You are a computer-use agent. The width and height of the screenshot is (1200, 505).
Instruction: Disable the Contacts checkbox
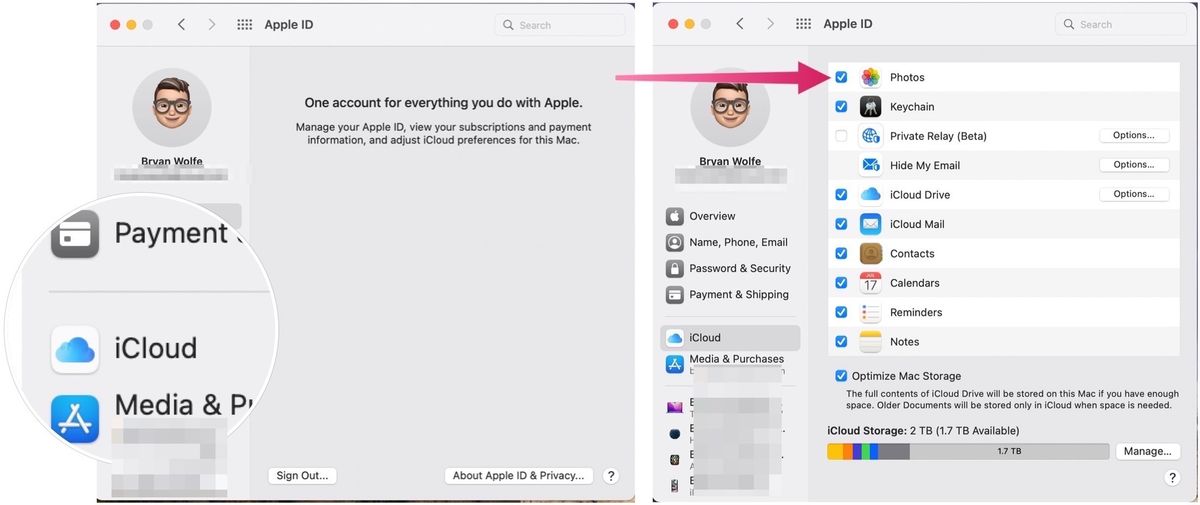pos(841,254)
